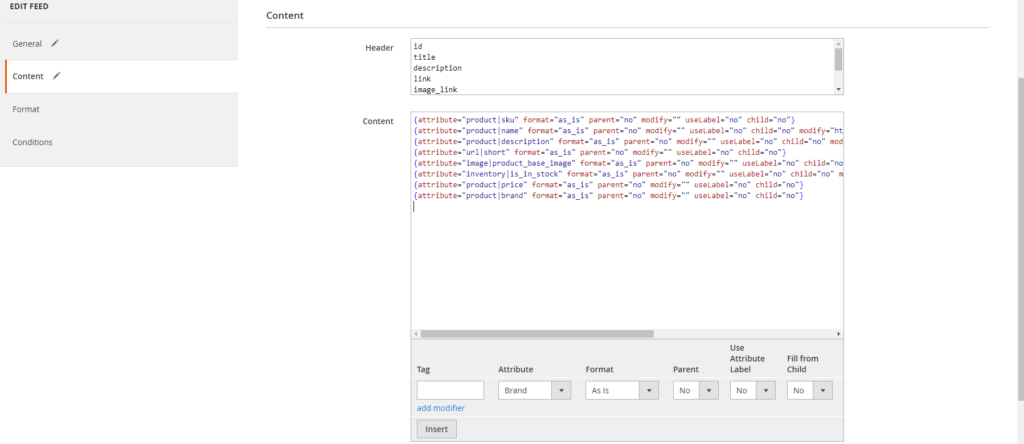Click the Content horizontal scrollbar thumb
This screenshot has height=444, width=1024.
(x=537, y=334)
